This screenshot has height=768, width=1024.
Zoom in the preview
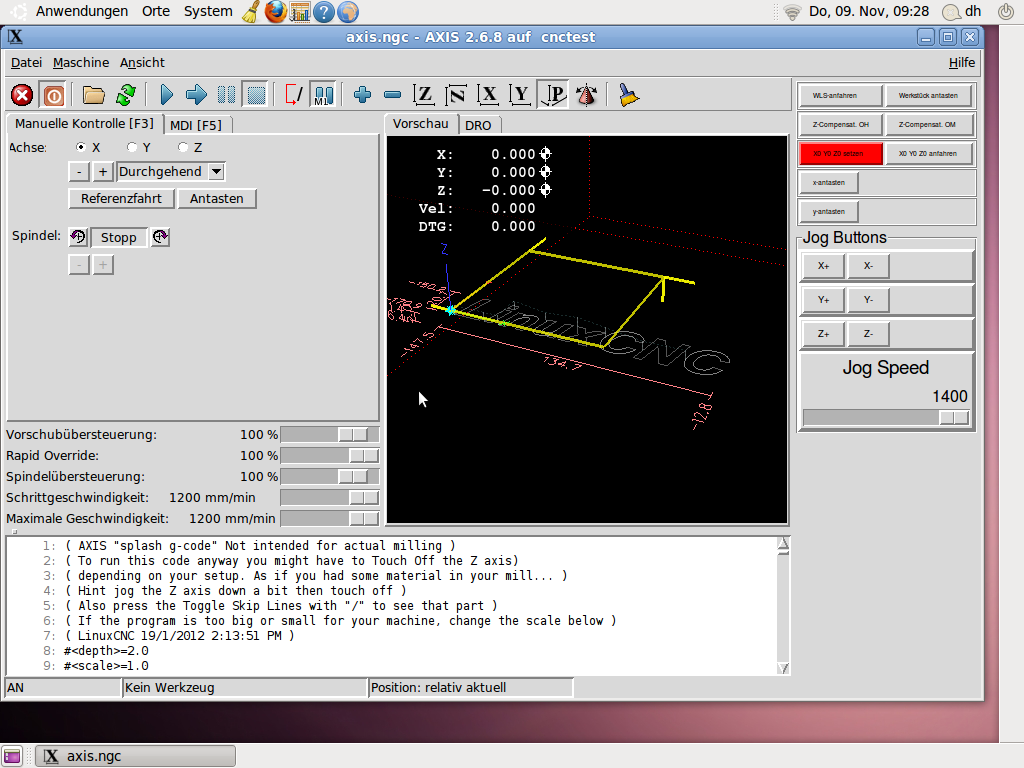click(362, 95)
